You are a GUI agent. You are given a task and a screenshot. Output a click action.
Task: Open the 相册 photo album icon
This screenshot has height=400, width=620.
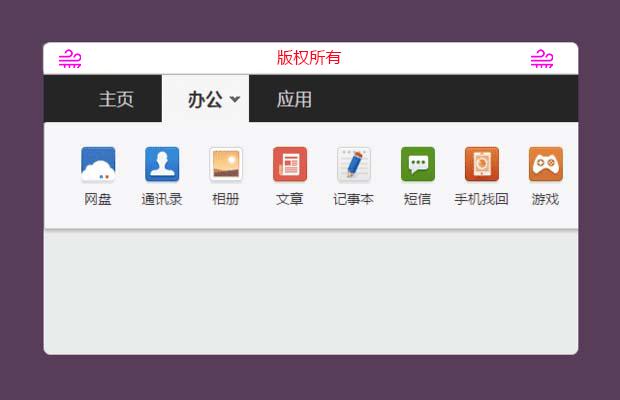(x=226, y=164)
